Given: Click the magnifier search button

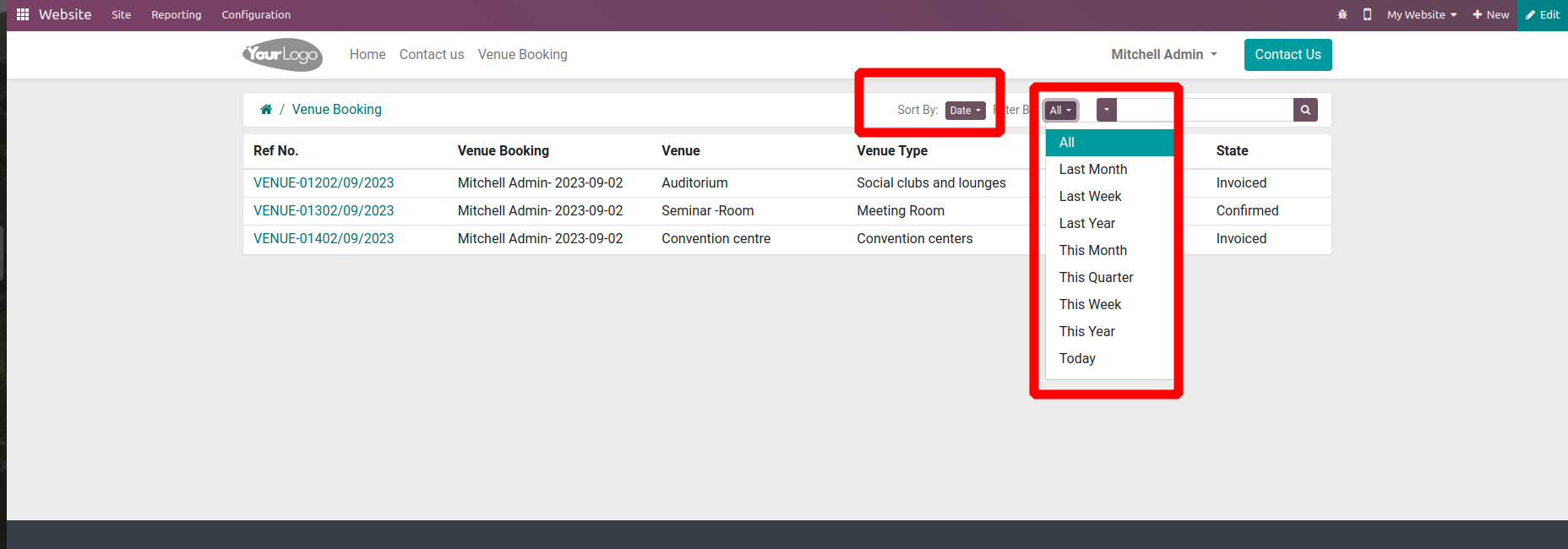Looking at the screenshot, I should (x=1305, y=110).
